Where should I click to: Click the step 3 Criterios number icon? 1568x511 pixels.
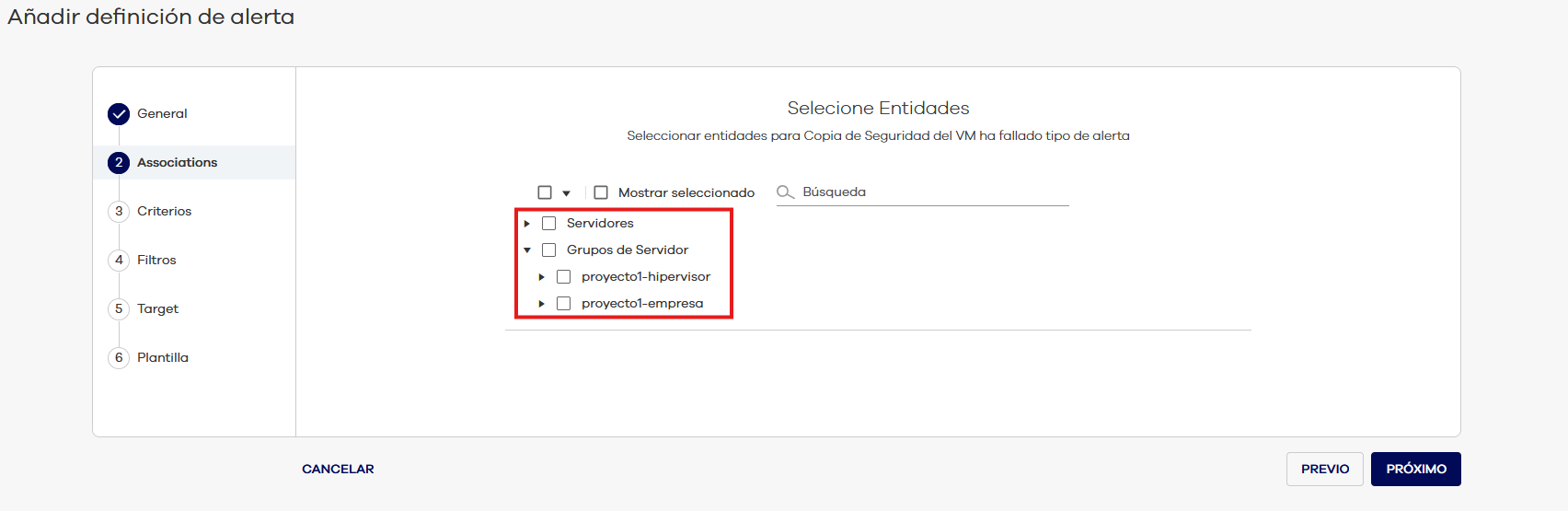[x=119, y=212]
